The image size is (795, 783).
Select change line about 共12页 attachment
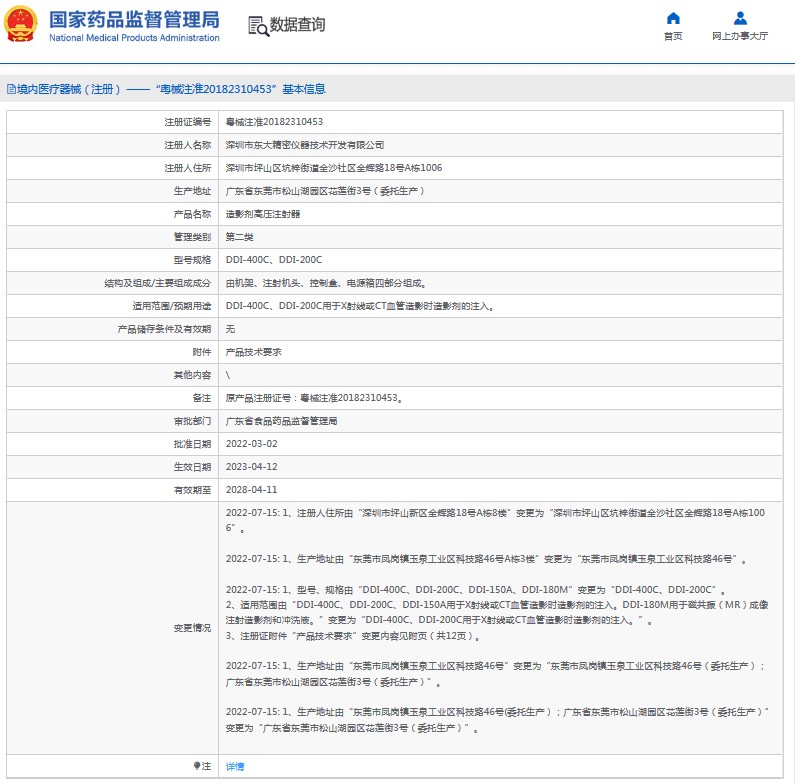[x=352, y=636]
